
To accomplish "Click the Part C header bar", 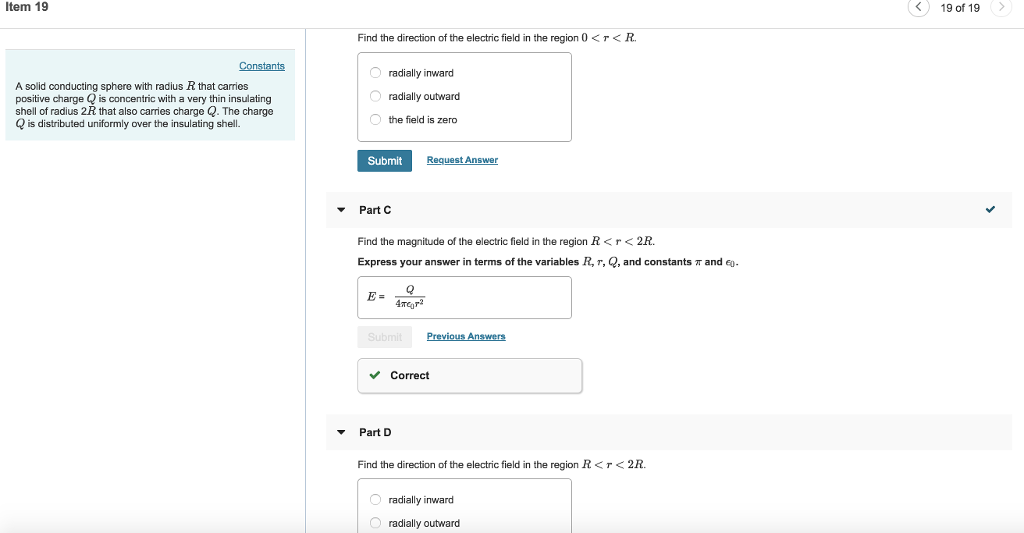I will 669,210.
